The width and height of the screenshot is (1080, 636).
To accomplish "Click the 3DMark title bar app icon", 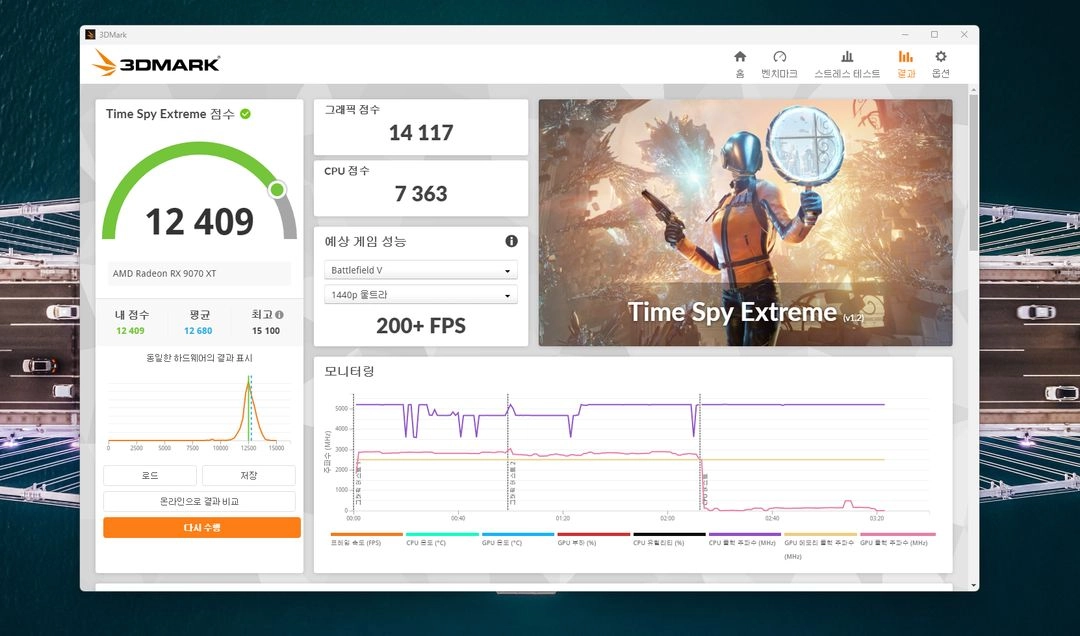I will (90, 34).
